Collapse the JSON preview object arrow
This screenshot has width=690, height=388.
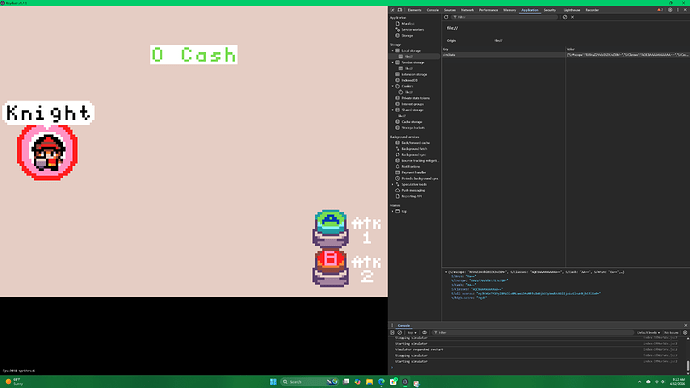click(x=446, y=272)
